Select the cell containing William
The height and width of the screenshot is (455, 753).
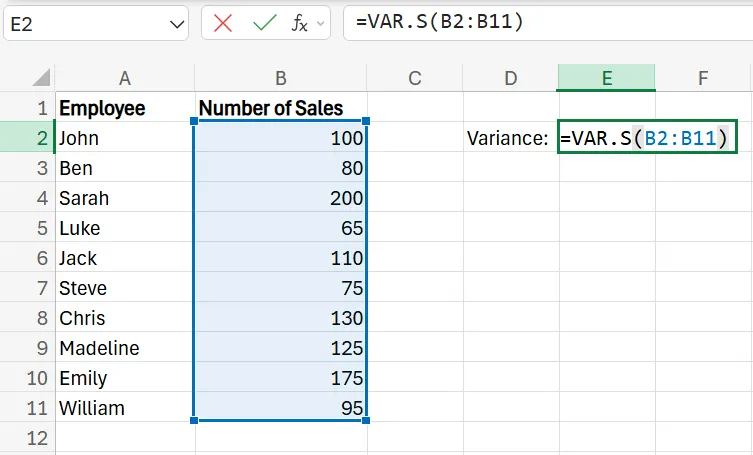[x=125, y=407]
